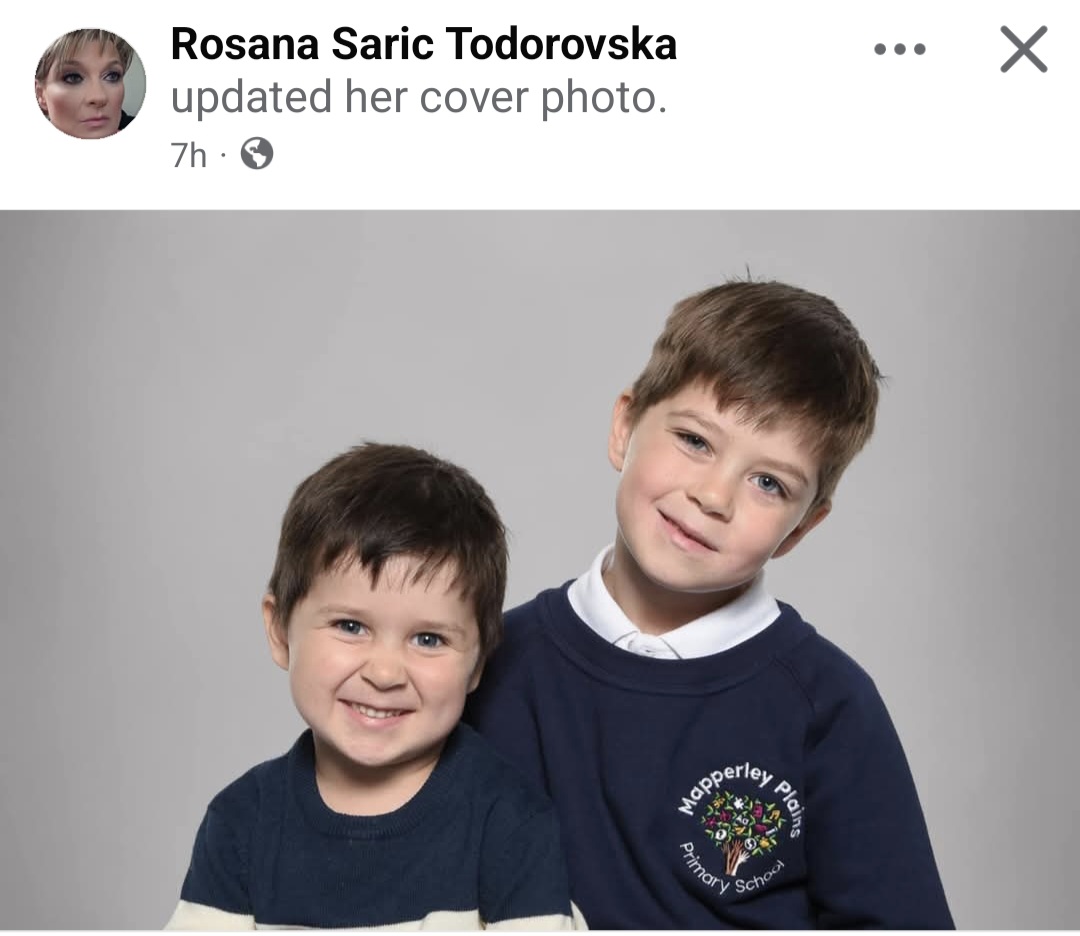Click the globe public audience icon

(x=256, y=154)
